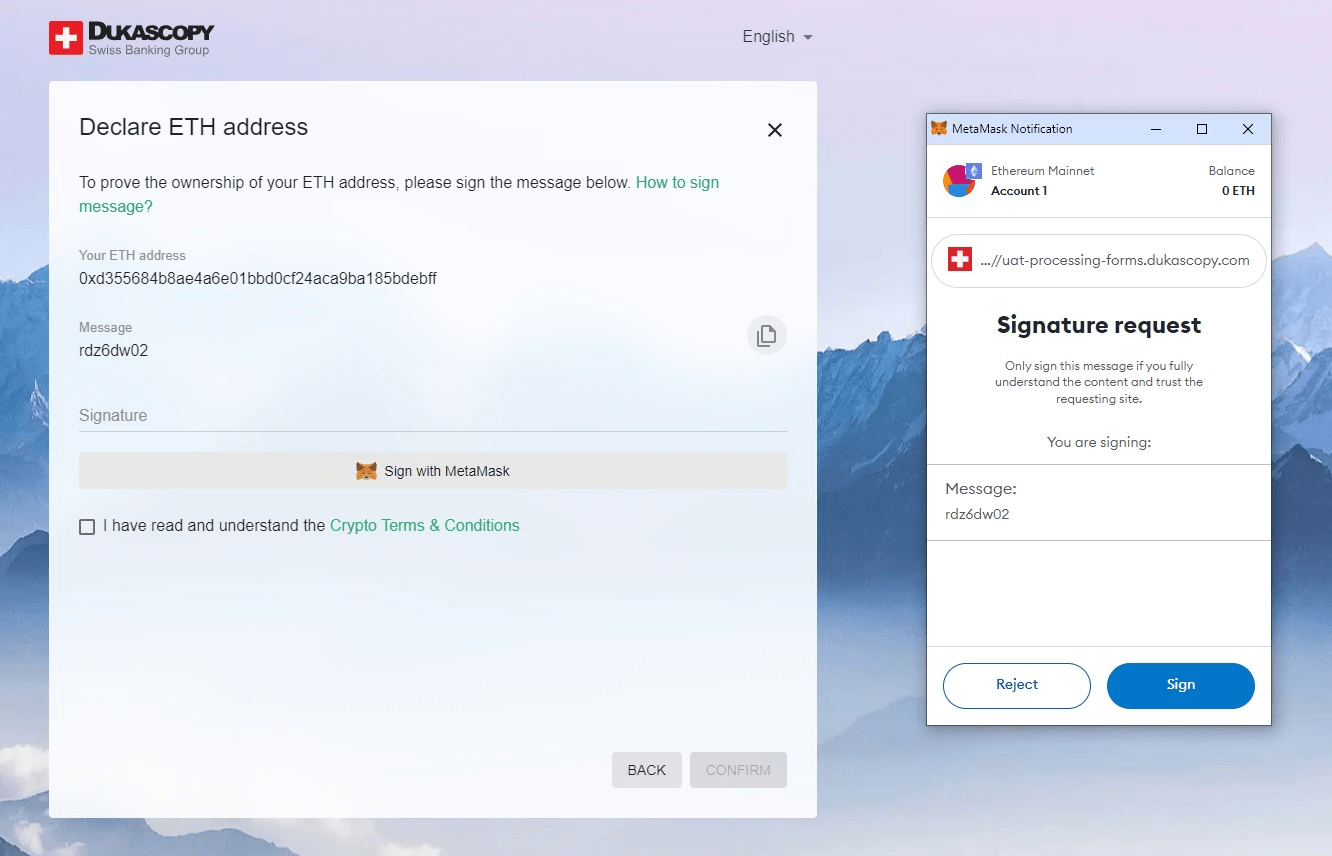Click the BACK button
The width and height of the screenshot is (1332, 856).
coord(647,770)
